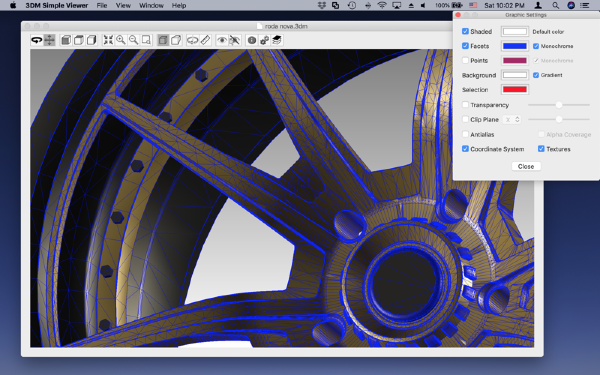Select the rotate view tool
This screenshot has height=375, width=600.
[x=37, y=40]
